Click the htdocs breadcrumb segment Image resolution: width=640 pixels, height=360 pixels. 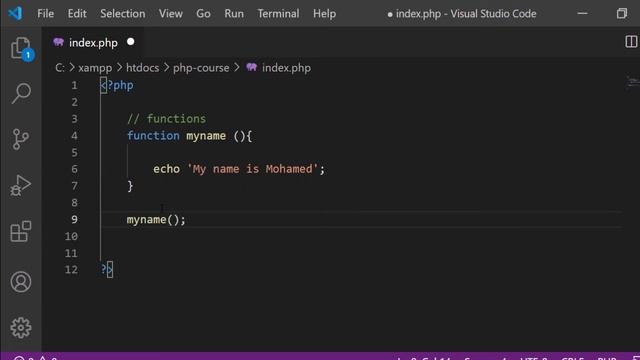(x=142, y=68)
